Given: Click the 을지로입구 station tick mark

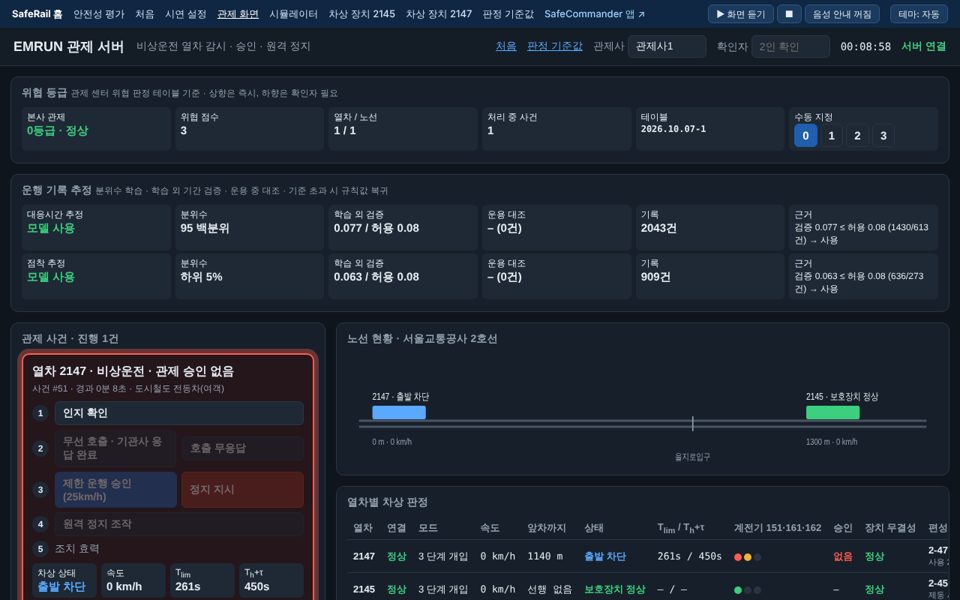Looking at the screenshot, I should click(x=692, y=423).
